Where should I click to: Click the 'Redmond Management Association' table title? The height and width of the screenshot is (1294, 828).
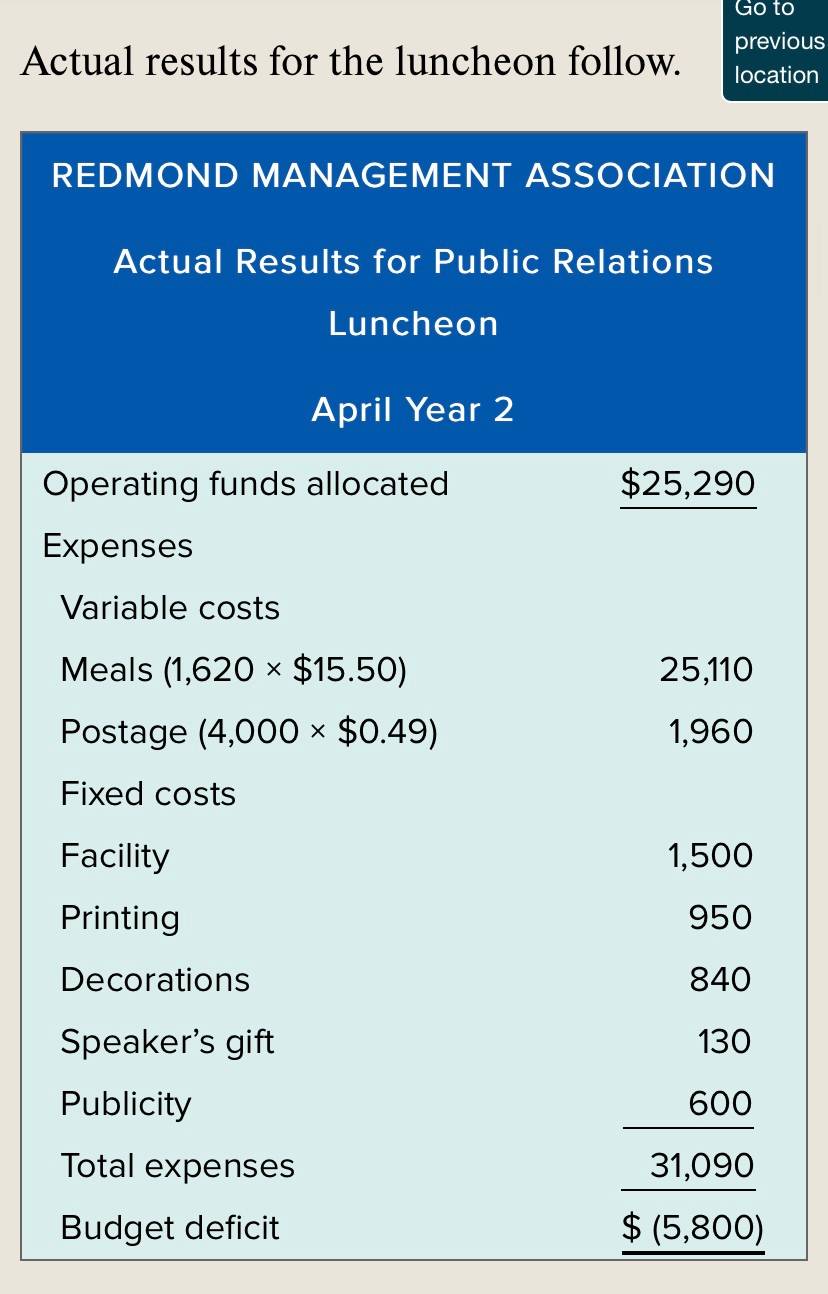413,176
